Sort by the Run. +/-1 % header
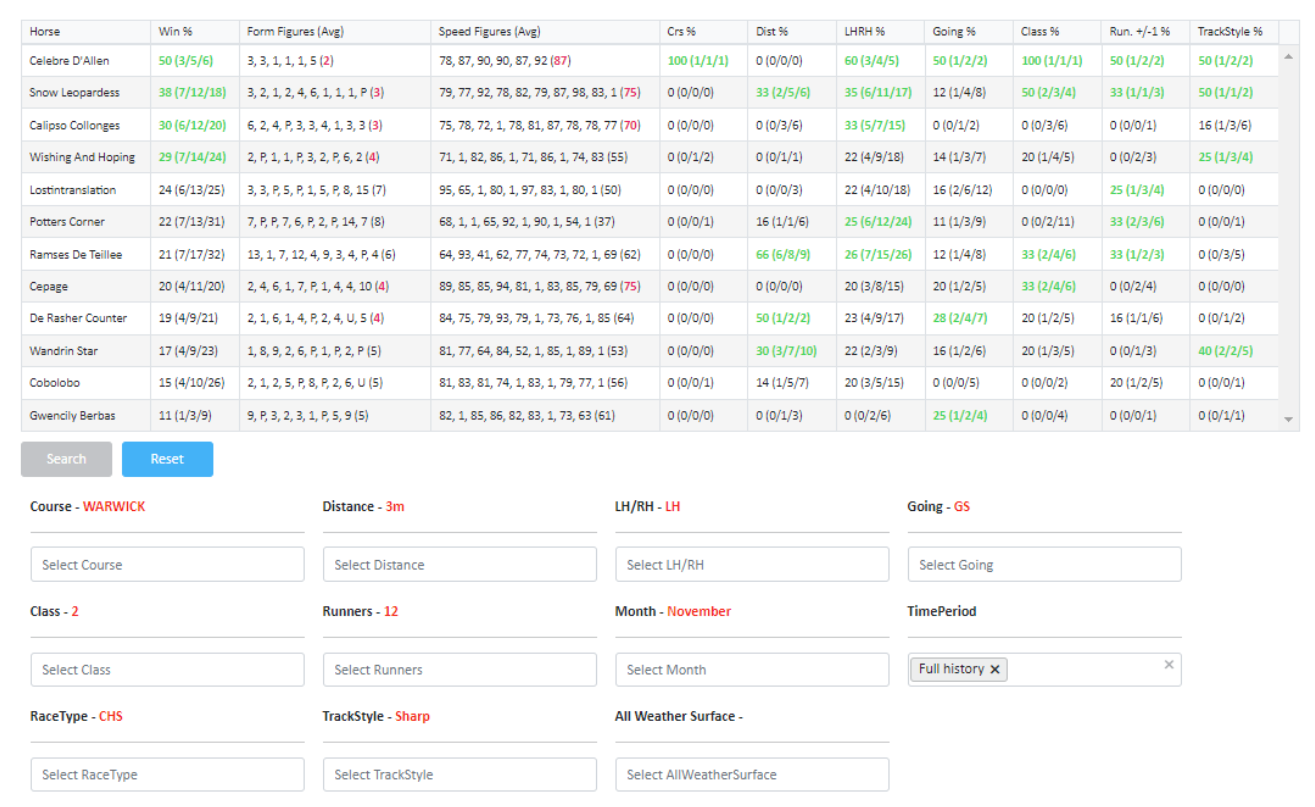Viewport: 1315px width, 807px height. [x=1146, y=32]
